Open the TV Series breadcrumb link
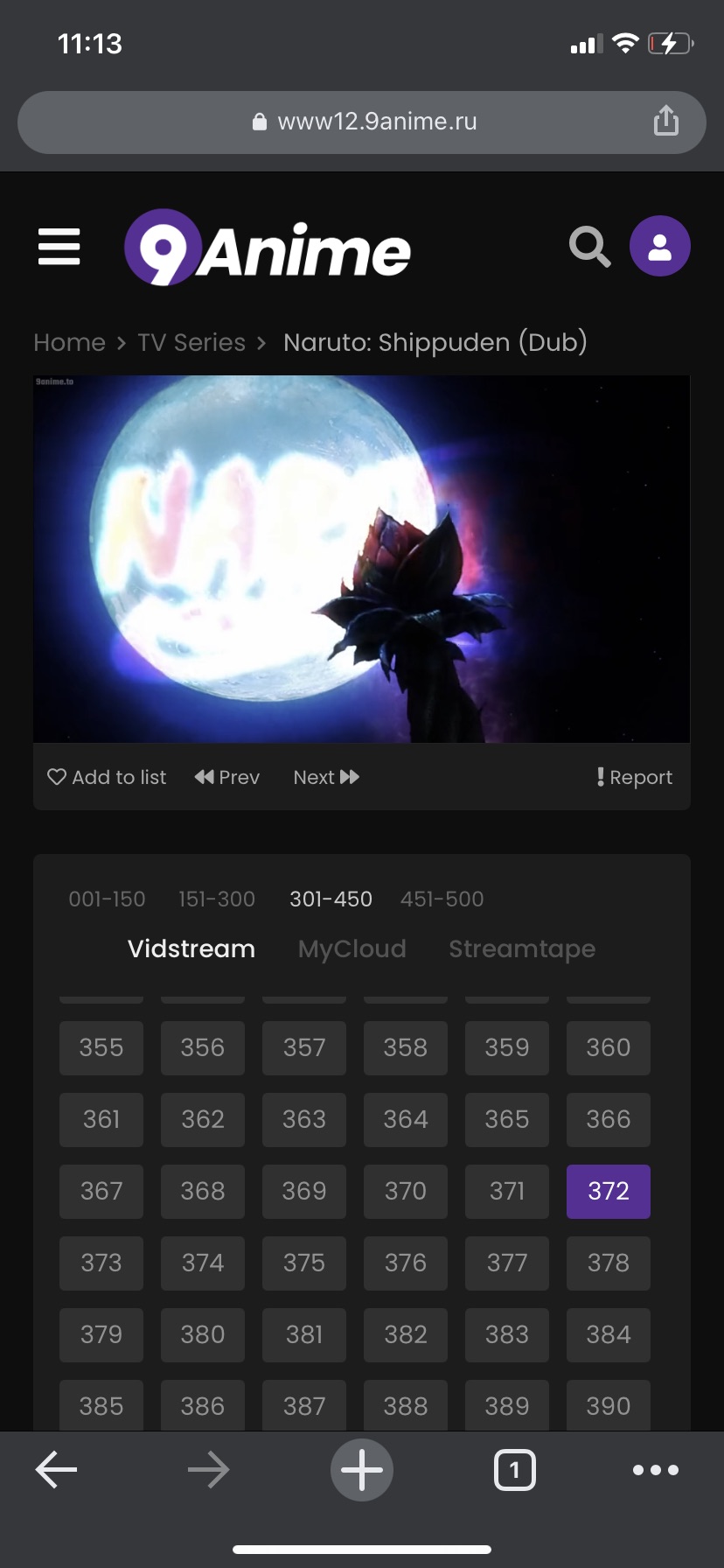The height and width of the screenshot is (1568, 724). point(191,342)
